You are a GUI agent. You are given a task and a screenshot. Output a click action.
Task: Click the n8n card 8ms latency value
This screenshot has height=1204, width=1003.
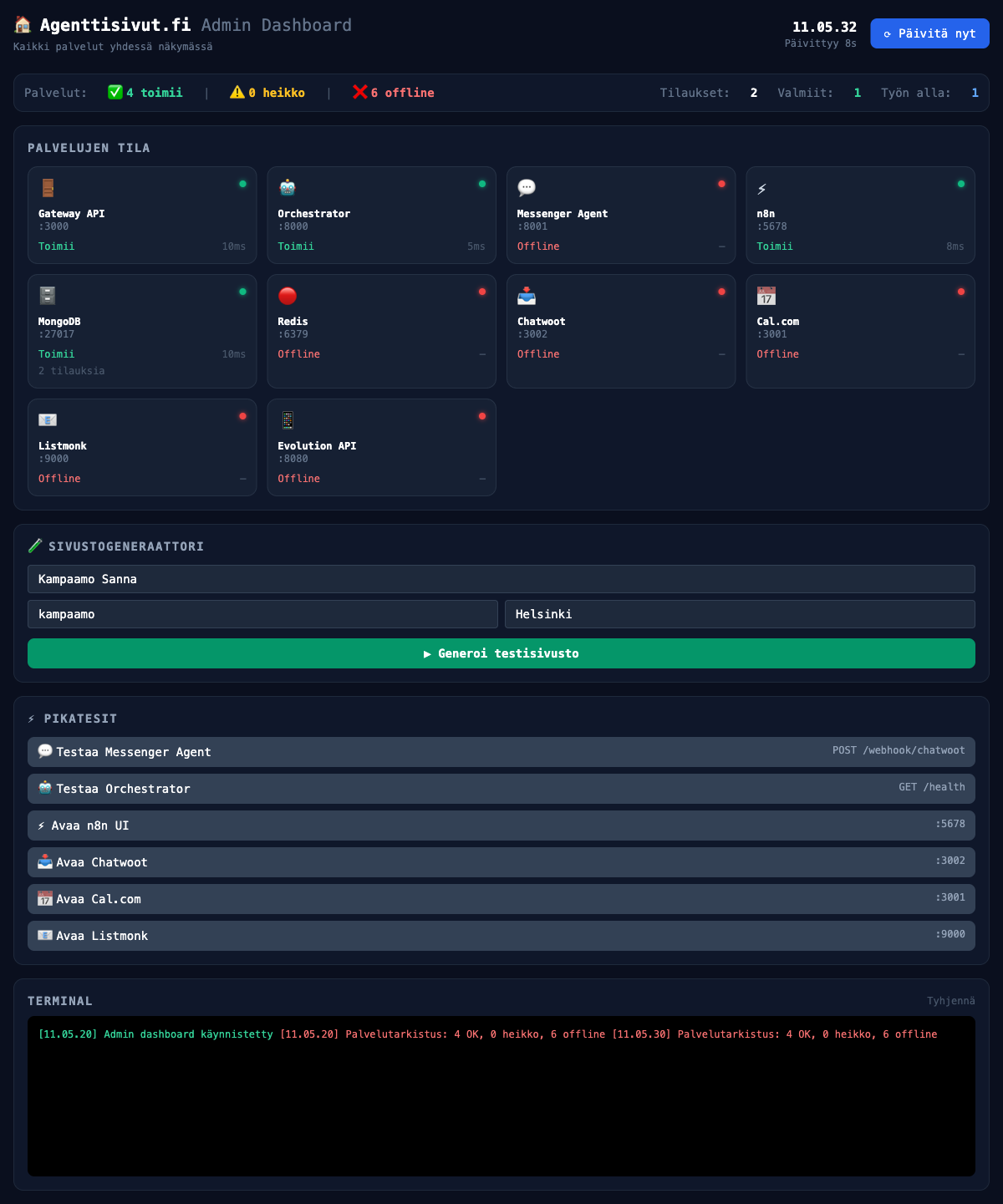tap(955, 246)
